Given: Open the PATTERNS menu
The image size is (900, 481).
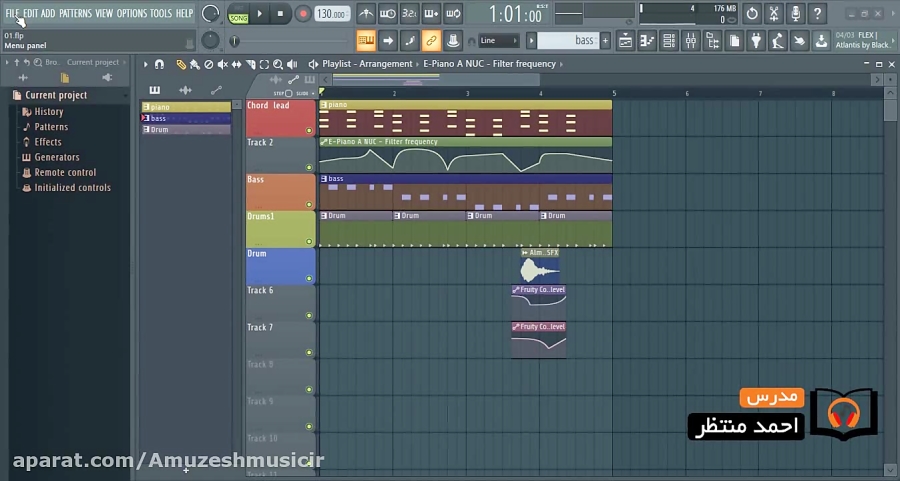Looking at the screenshot, I should (x=75, y=13).
